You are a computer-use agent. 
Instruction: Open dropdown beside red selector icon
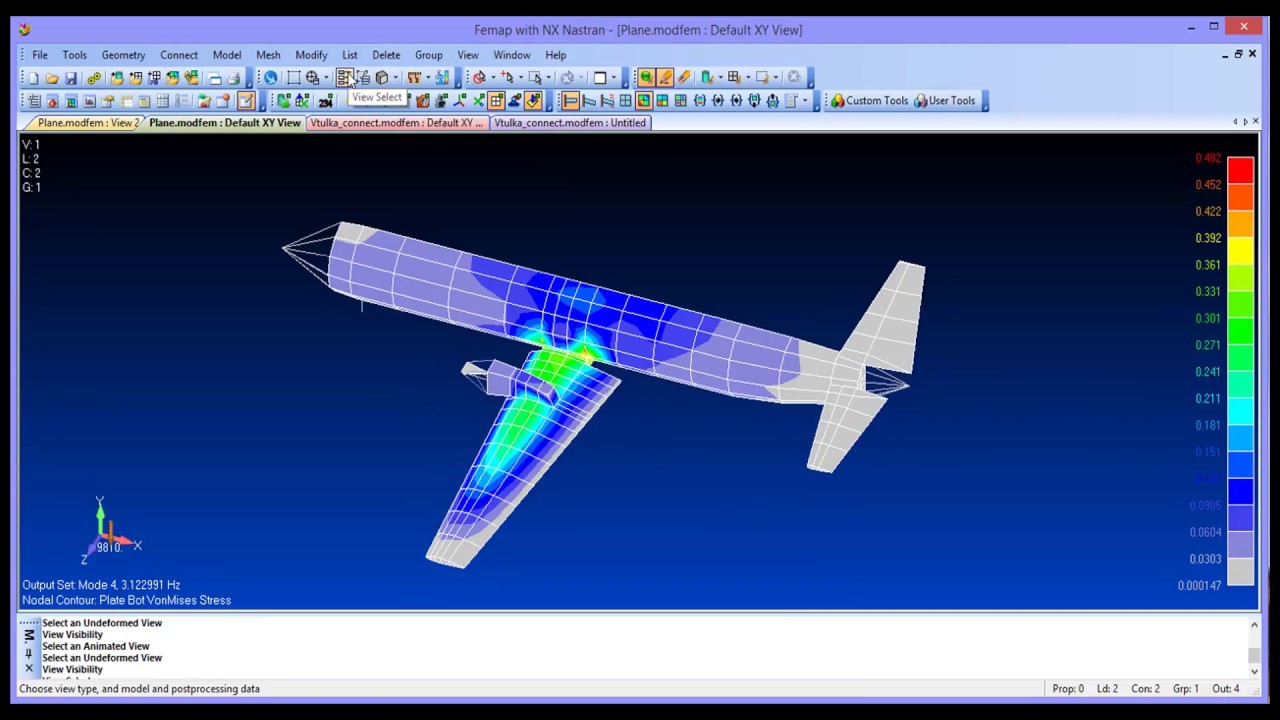(x=494, y=77)
